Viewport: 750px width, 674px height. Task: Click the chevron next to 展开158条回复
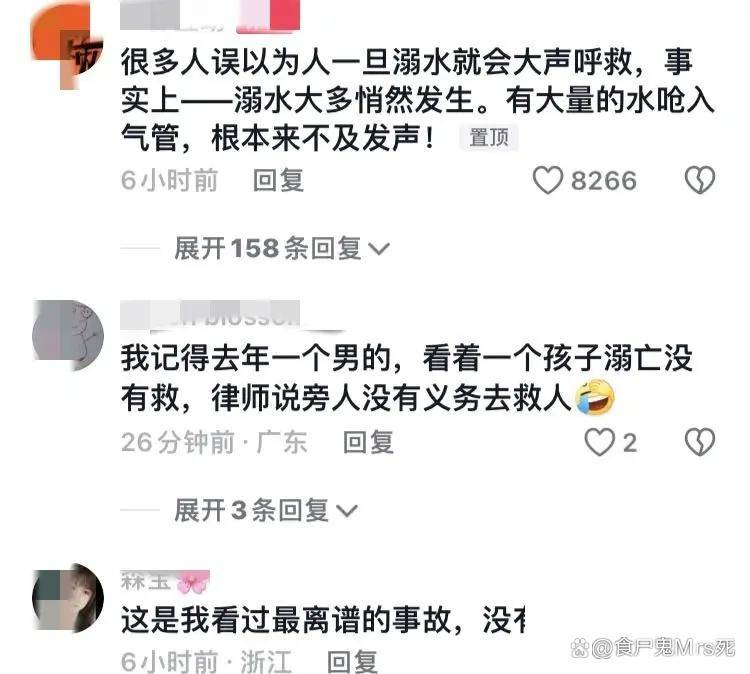[x=380, y=249]
